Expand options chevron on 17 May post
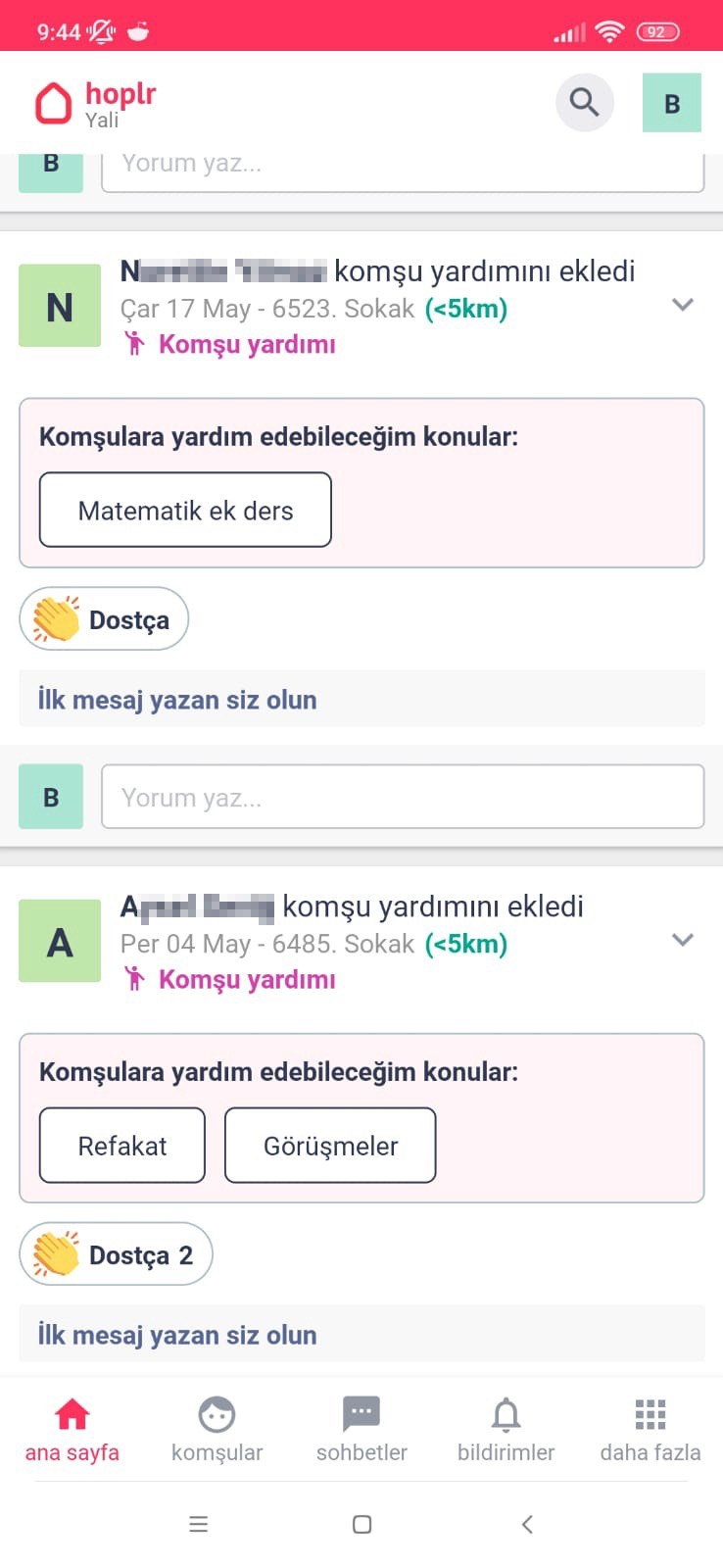 tap(683, 305)
